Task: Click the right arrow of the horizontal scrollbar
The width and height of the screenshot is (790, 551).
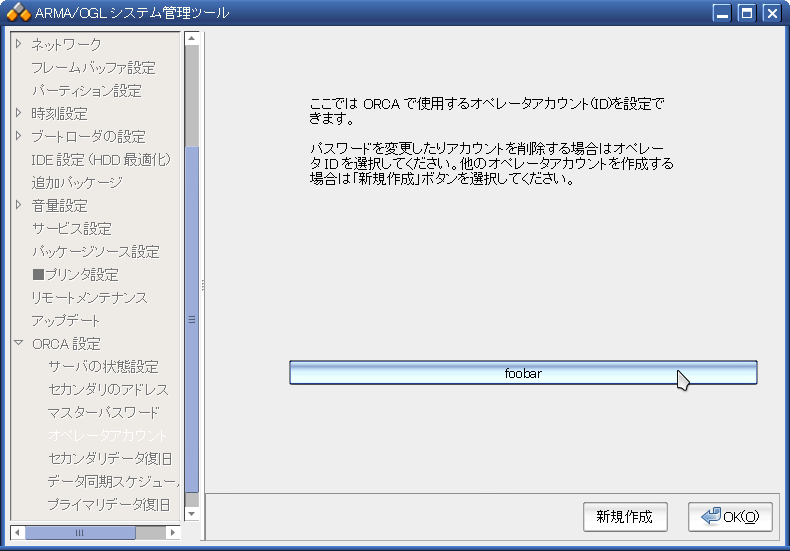Action: coord(173,532)
